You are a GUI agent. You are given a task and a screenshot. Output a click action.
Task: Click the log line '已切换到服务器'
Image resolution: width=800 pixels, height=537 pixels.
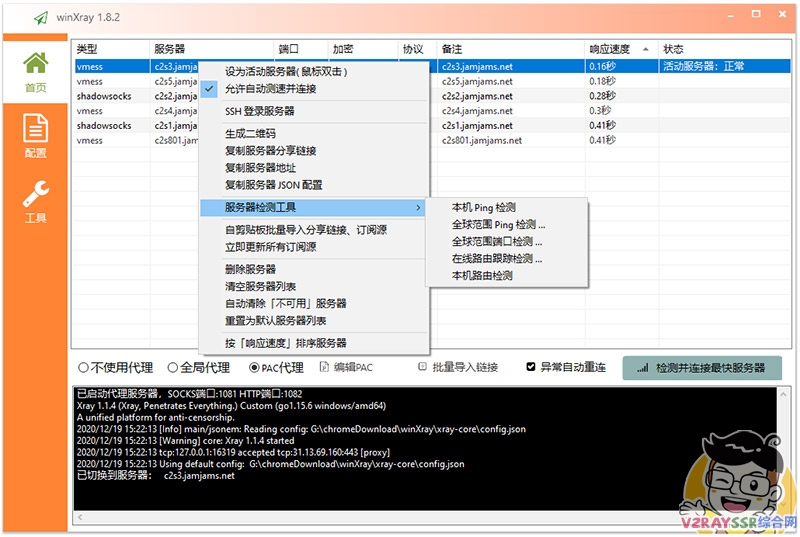click(156, 476)
